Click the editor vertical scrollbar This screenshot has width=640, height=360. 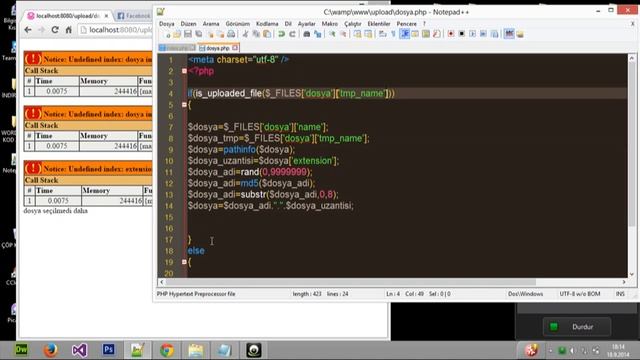(x=632, y=166)
